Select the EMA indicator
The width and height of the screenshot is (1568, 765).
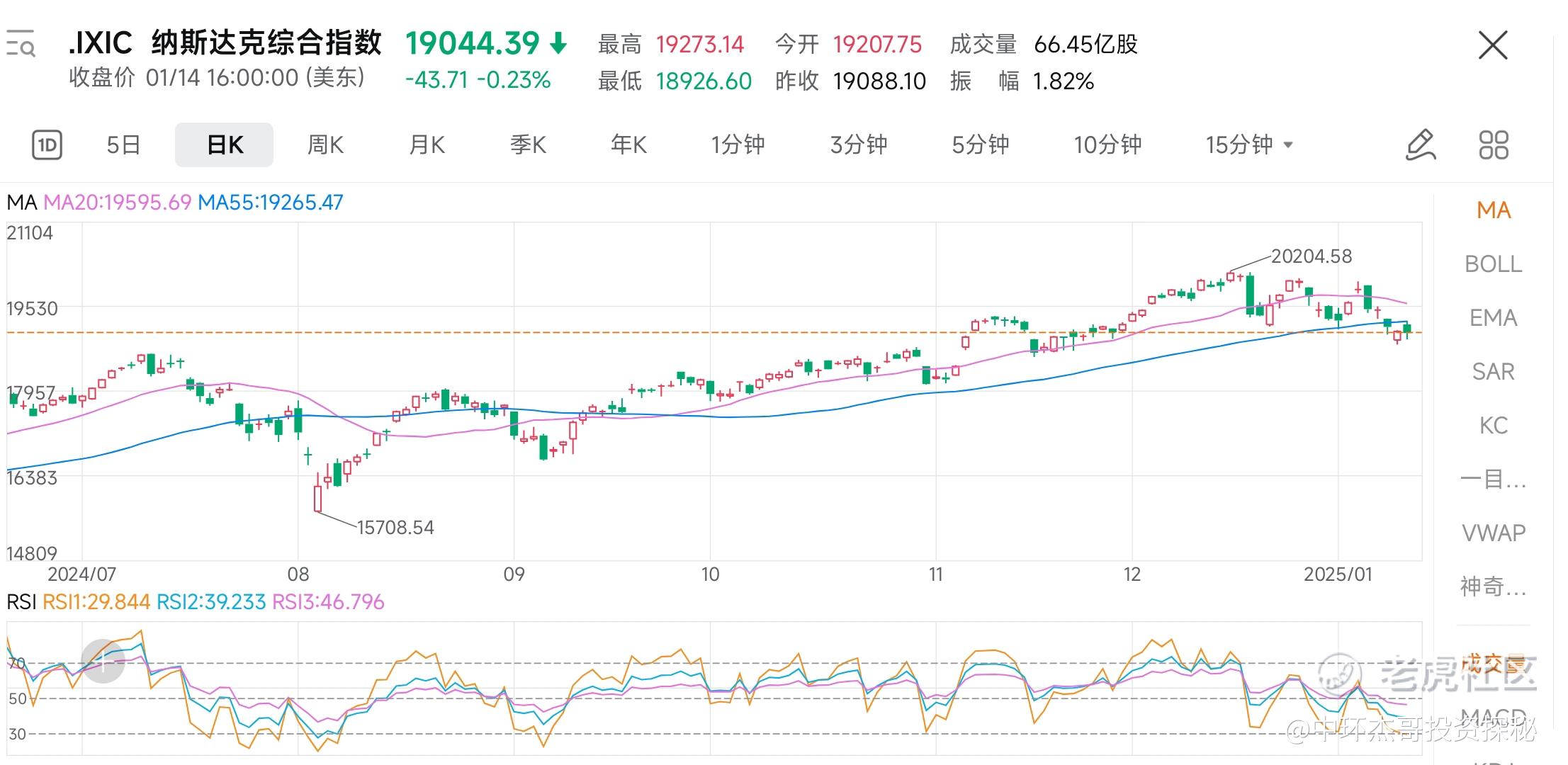point(1494,318)
